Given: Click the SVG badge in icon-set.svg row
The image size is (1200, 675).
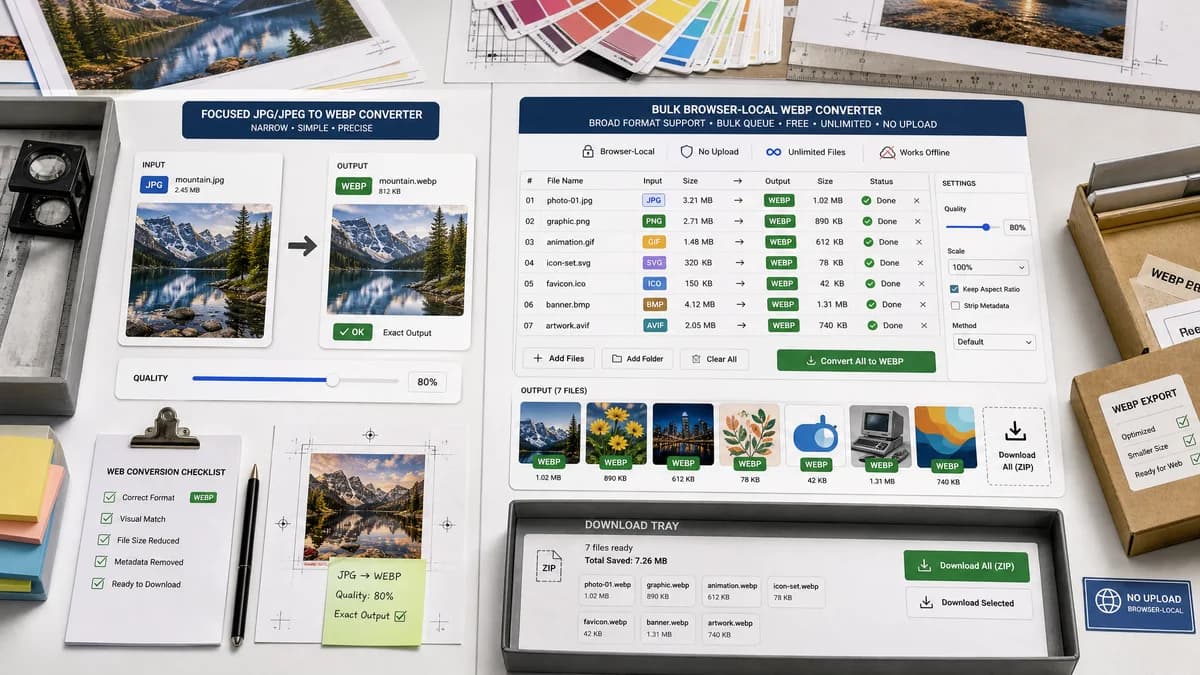Looking at the screenshot, I should 653,263.
